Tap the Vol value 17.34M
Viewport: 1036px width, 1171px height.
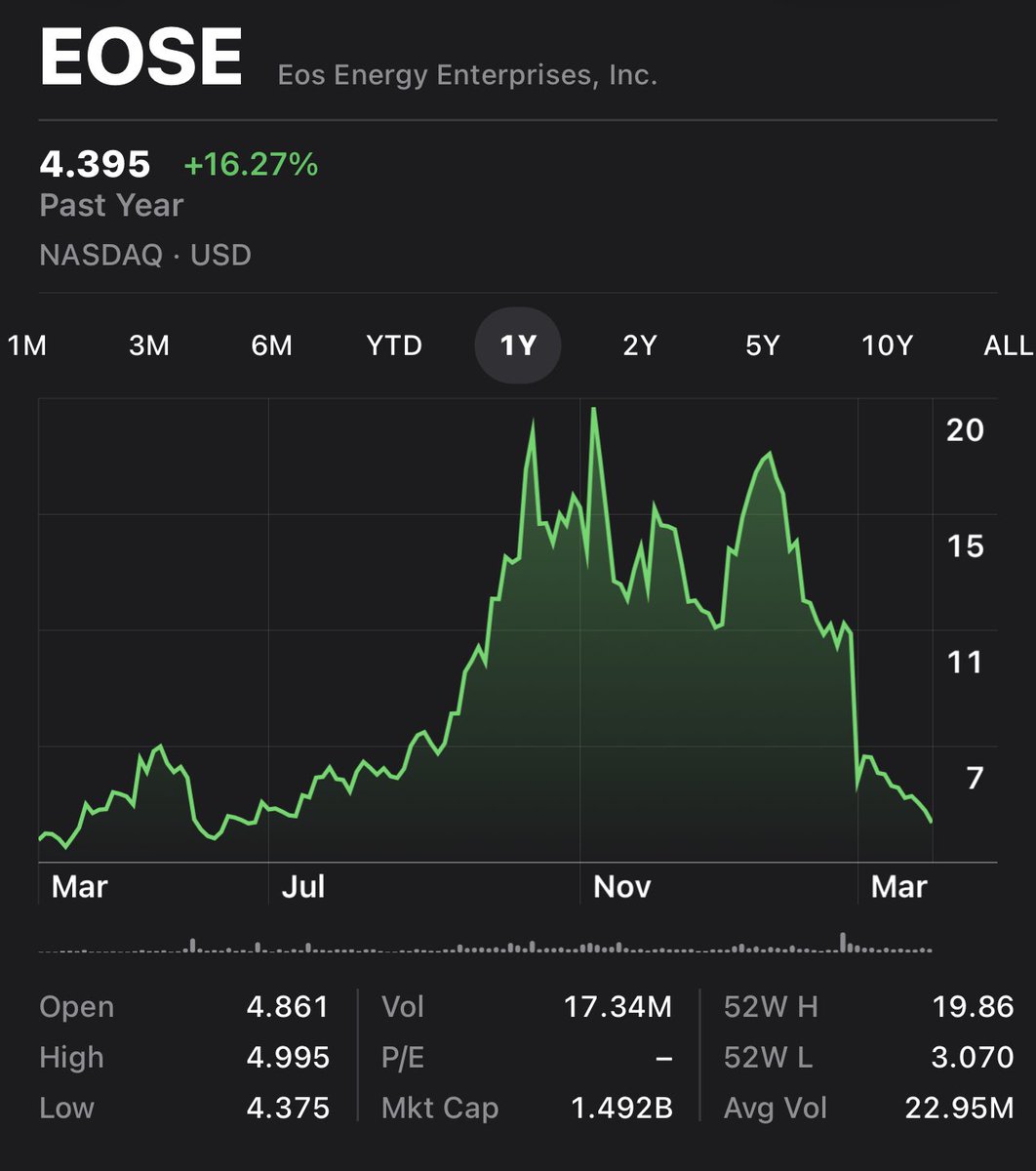tap(618, 1006)
